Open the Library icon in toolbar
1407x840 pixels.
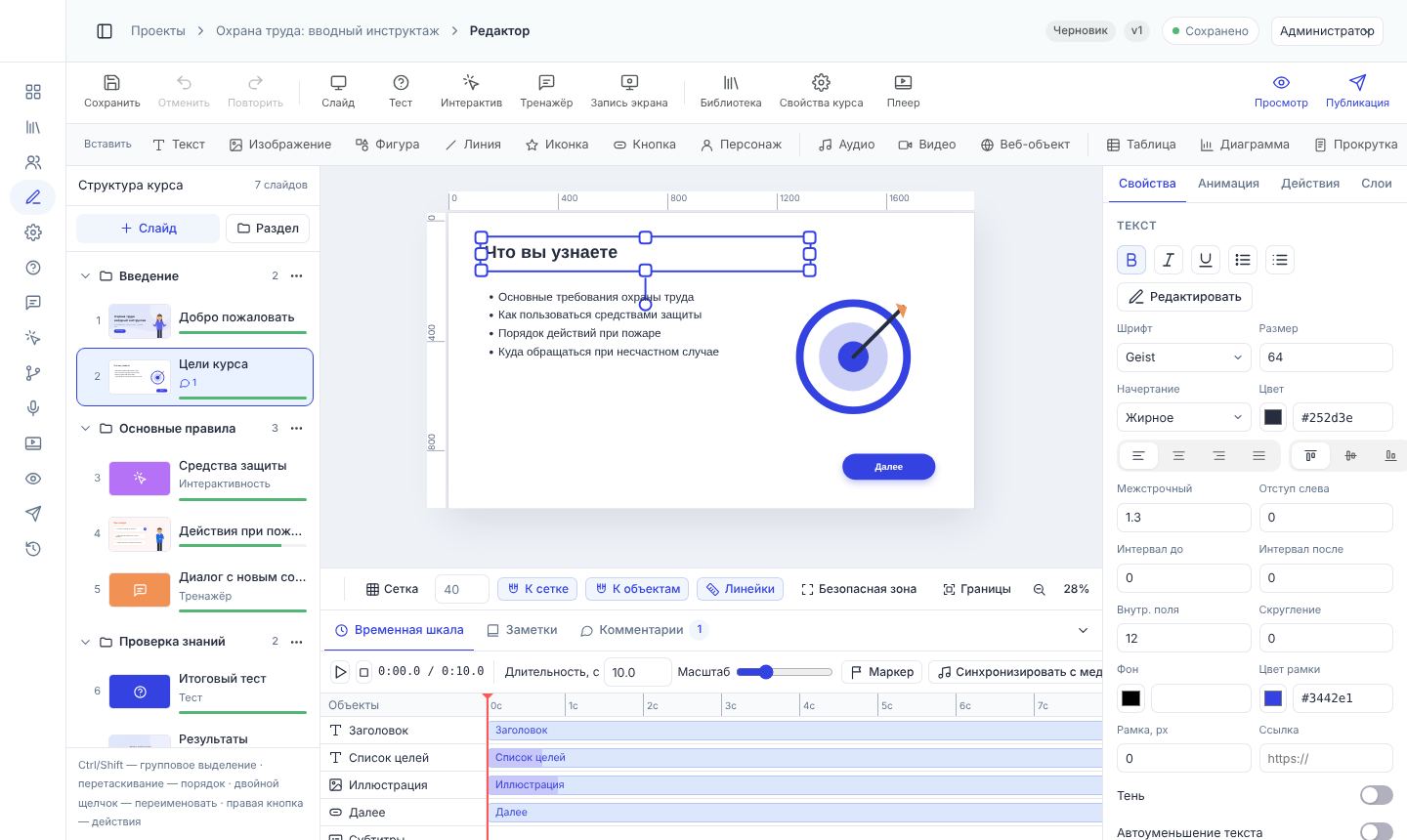tap(731, 83)
